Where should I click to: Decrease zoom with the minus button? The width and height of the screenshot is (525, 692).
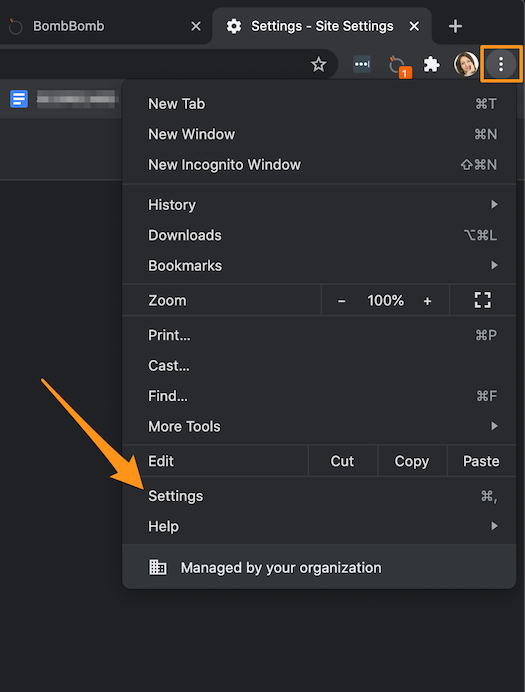(x=341, y=301)
